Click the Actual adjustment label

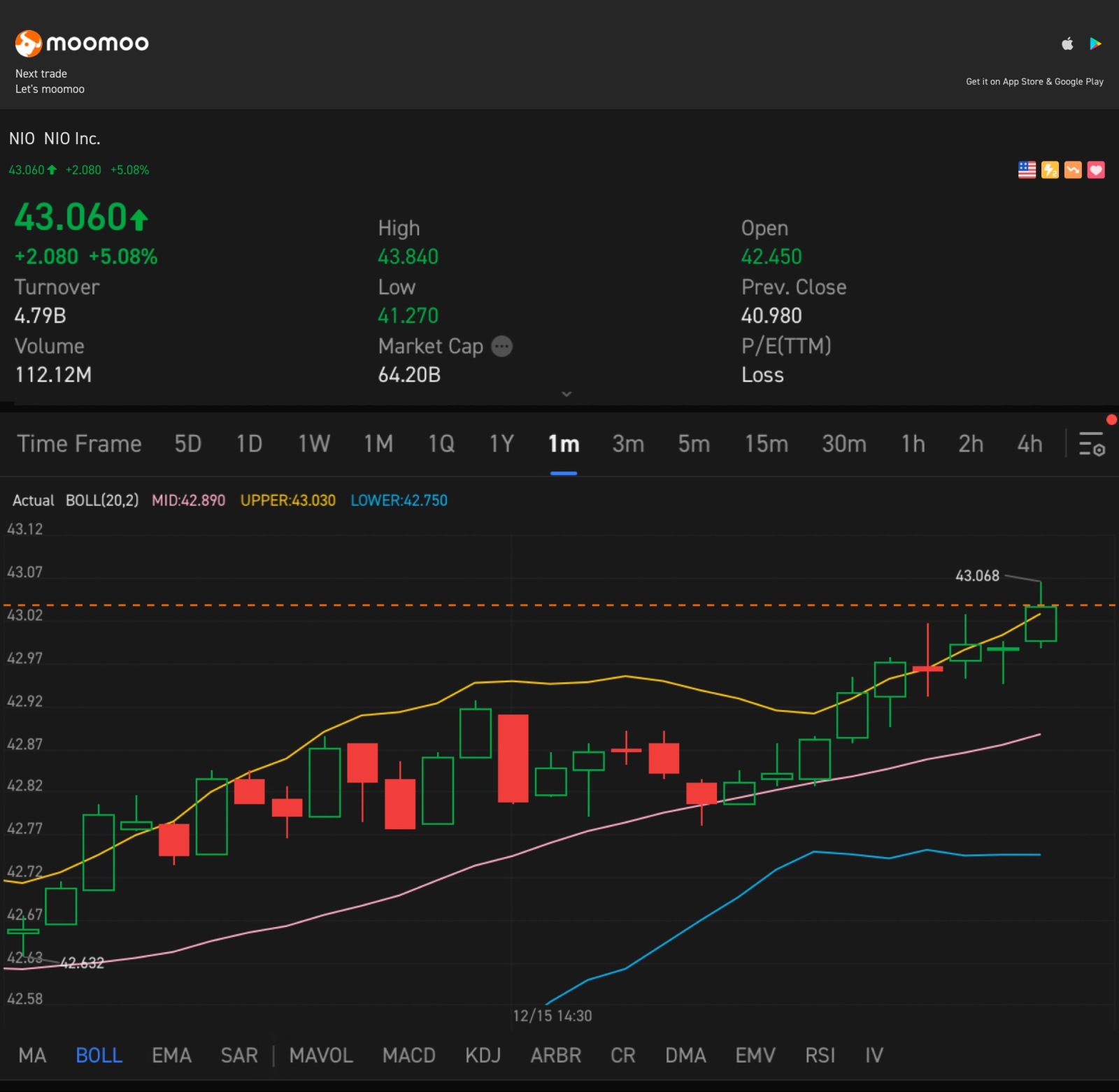[x=33, y=501]
